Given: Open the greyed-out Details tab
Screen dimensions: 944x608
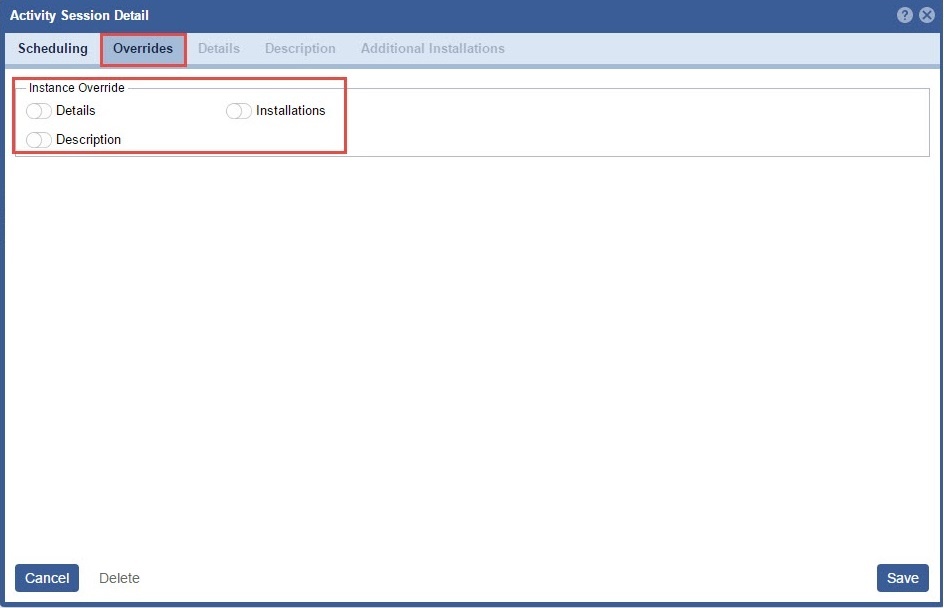Looking at the screenshot, I should pyautogui.click(x=219, y=48).
